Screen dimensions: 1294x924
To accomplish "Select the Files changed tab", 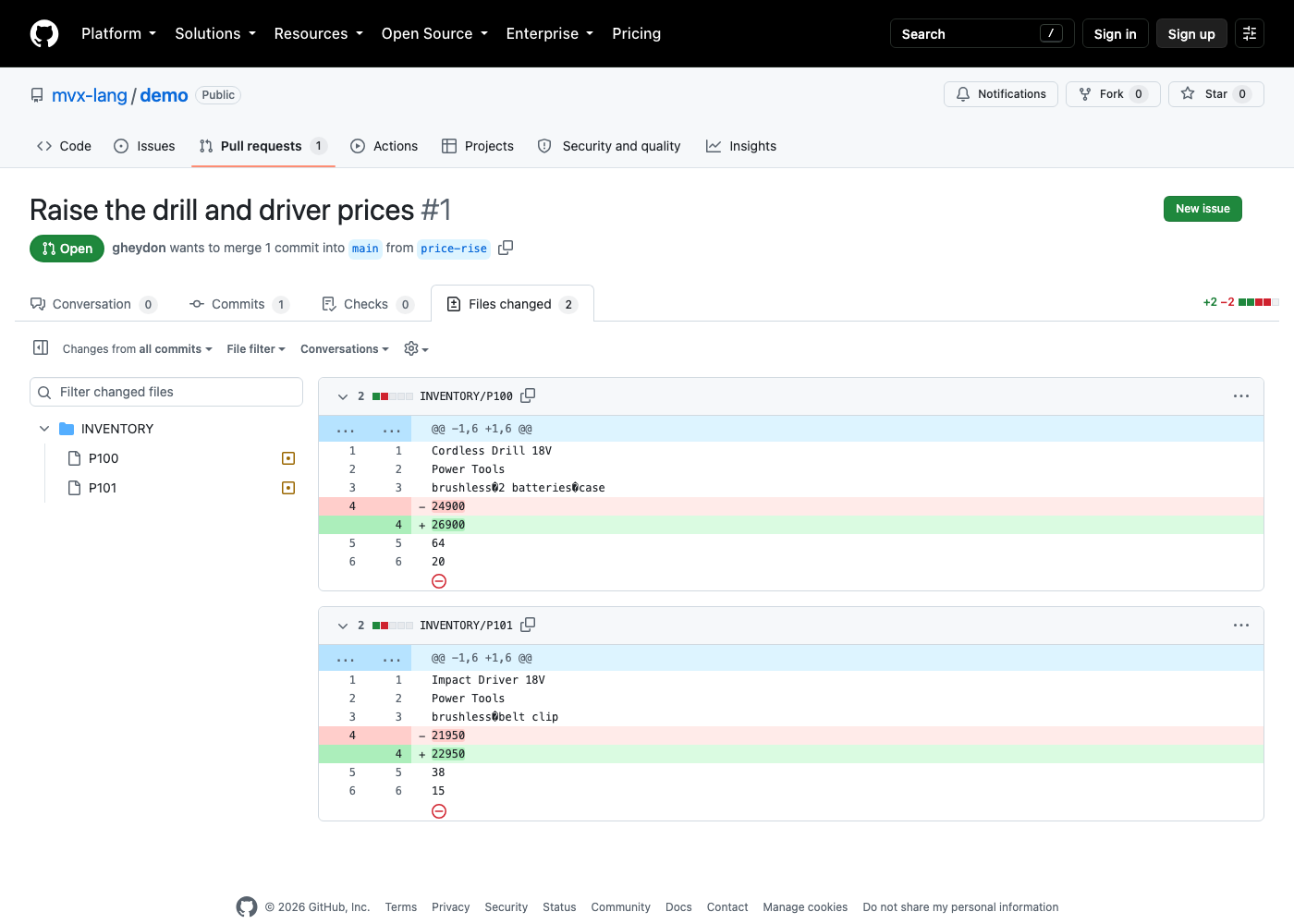I will click(512, 304).
